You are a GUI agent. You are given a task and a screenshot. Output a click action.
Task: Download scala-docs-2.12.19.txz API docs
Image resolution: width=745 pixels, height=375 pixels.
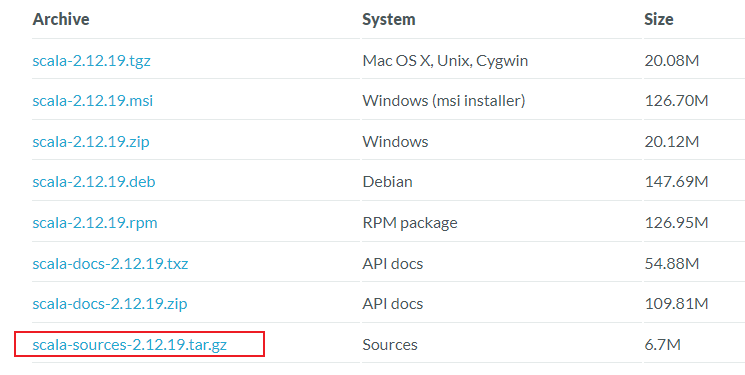click(x=110, y=263)
